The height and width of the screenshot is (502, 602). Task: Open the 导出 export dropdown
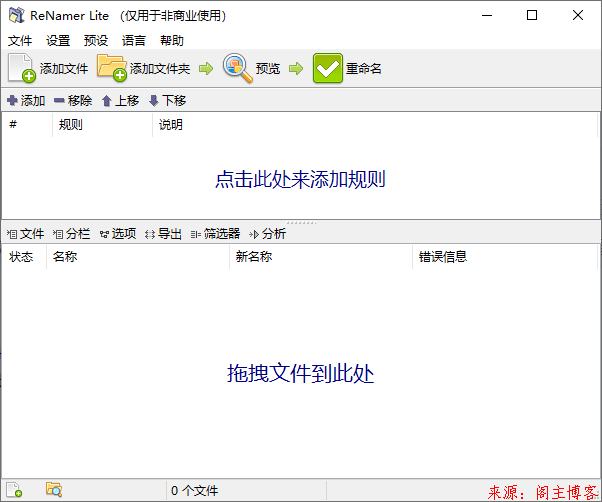click(163, 234)
